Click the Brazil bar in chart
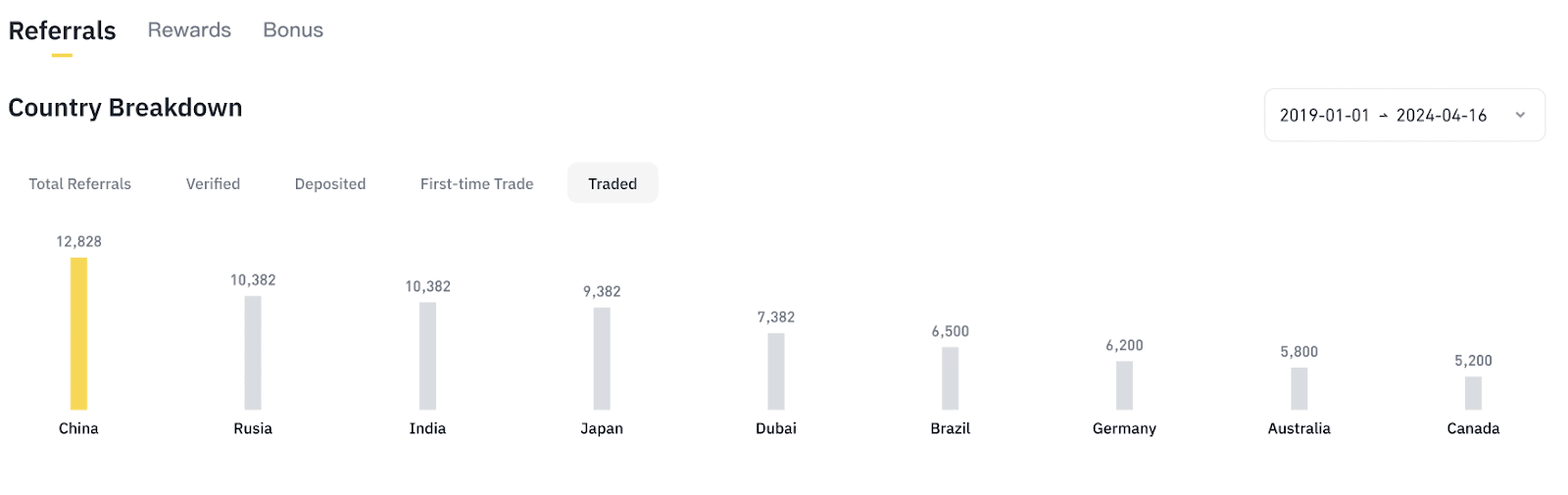 point(951,378)
